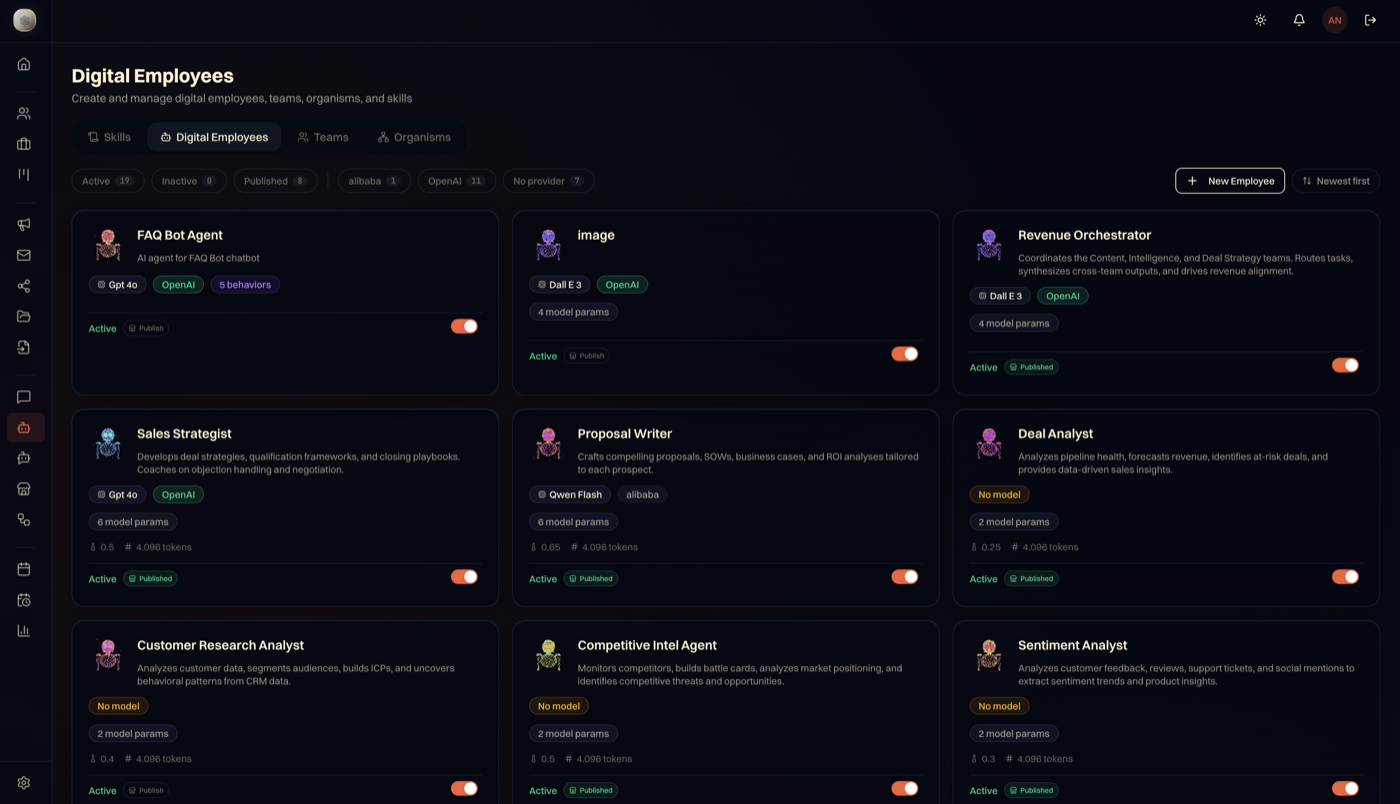This screenshot has height=804, width=1400.
Task: Click Sales Strategist's 6 model params tag
Action: click(x=133, y=522)
